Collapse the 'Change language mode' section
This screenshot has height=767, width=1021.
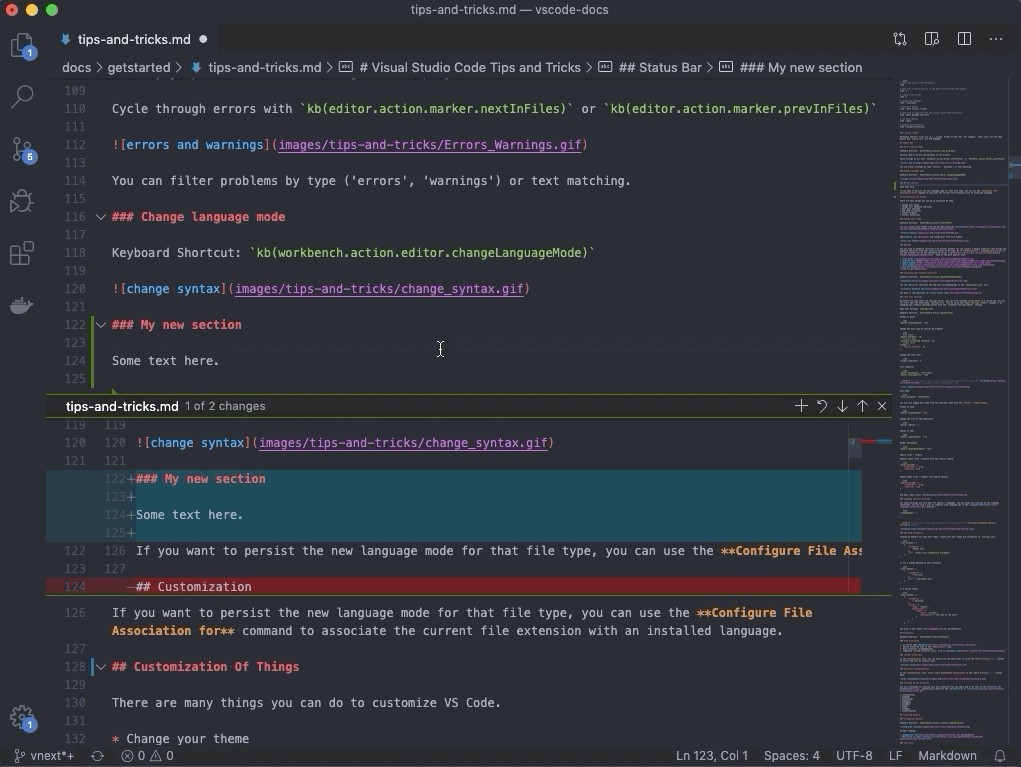100,217
